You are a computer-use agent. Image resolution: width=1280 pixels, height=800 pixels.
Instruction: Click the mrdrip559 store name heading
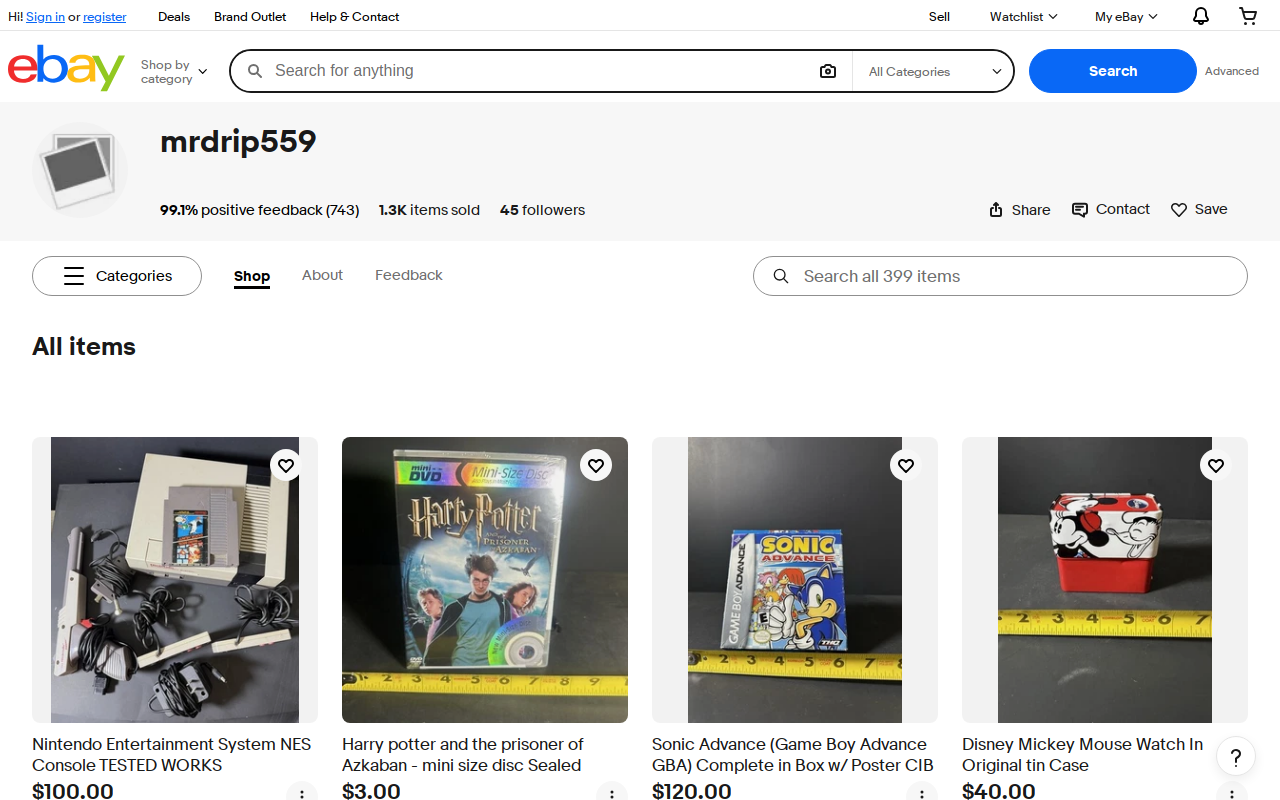click(x=238, y=141)
